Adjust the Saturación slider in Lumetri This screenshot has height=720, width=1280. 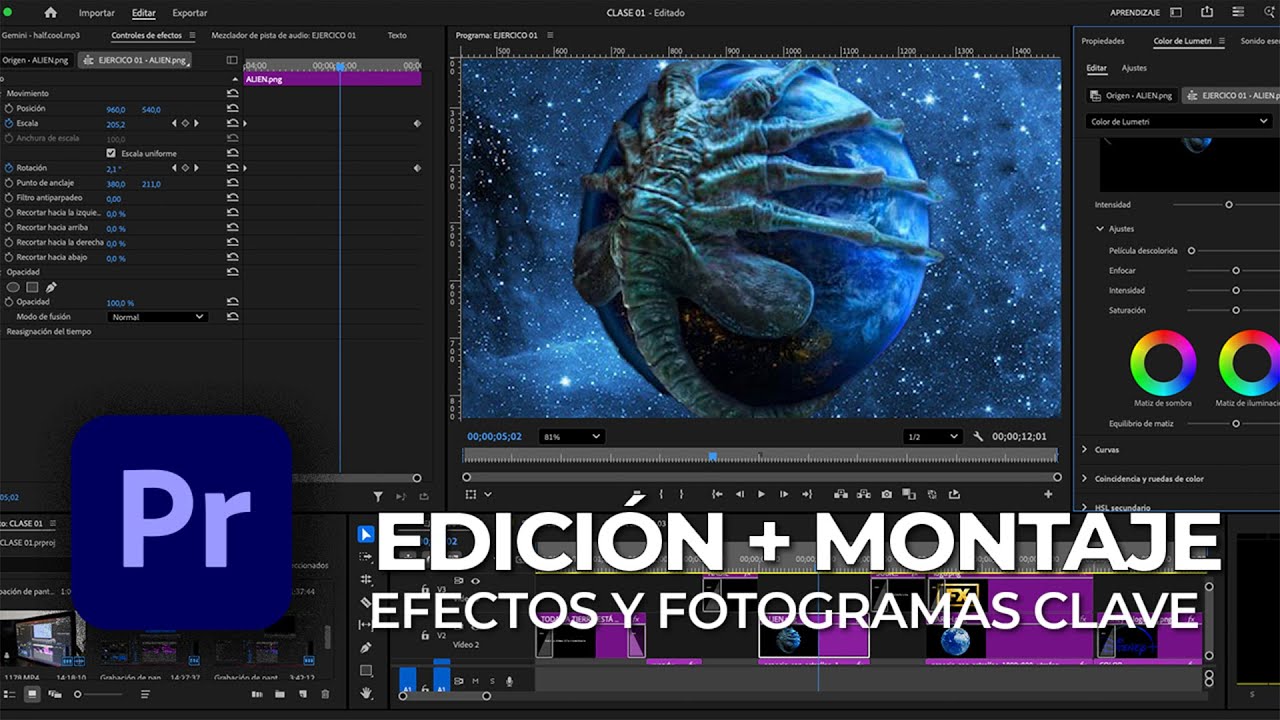[x=1236, y=310]
